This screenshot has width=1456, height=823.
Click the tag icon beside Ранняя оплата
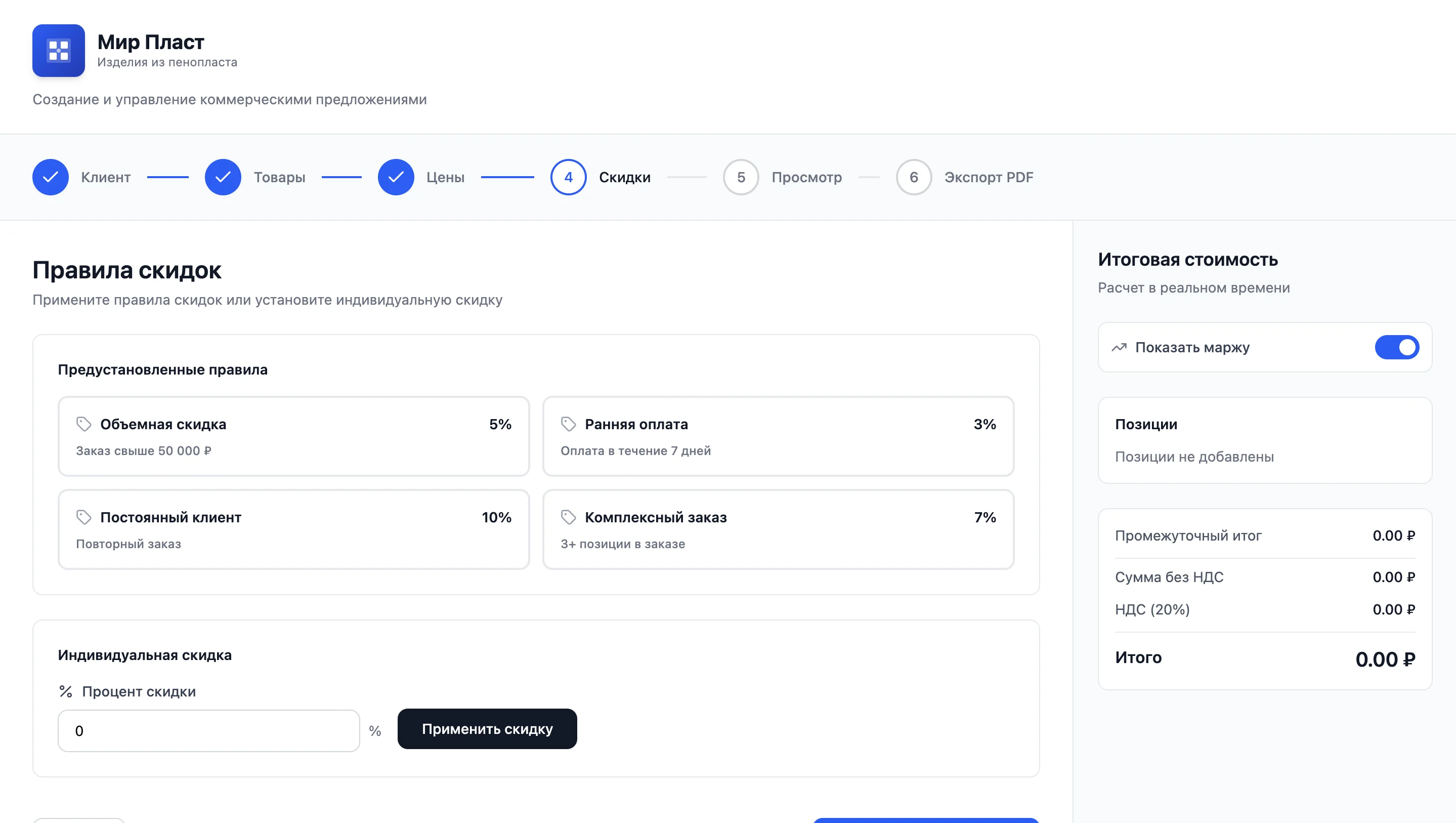coord(568,424)
